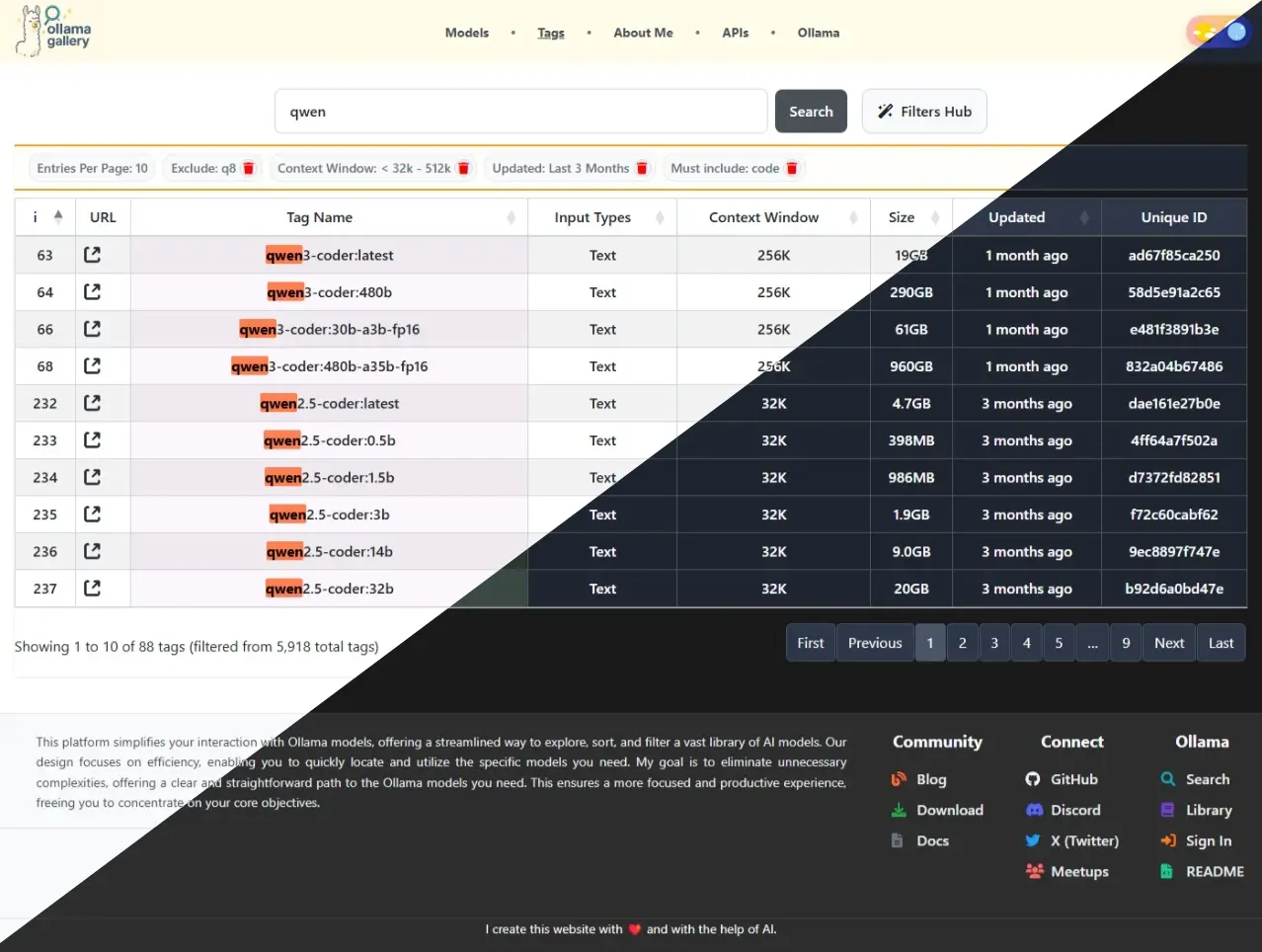Select current page 1 in pagination
Screen dimensions: 1262x952
coord(930,643)
